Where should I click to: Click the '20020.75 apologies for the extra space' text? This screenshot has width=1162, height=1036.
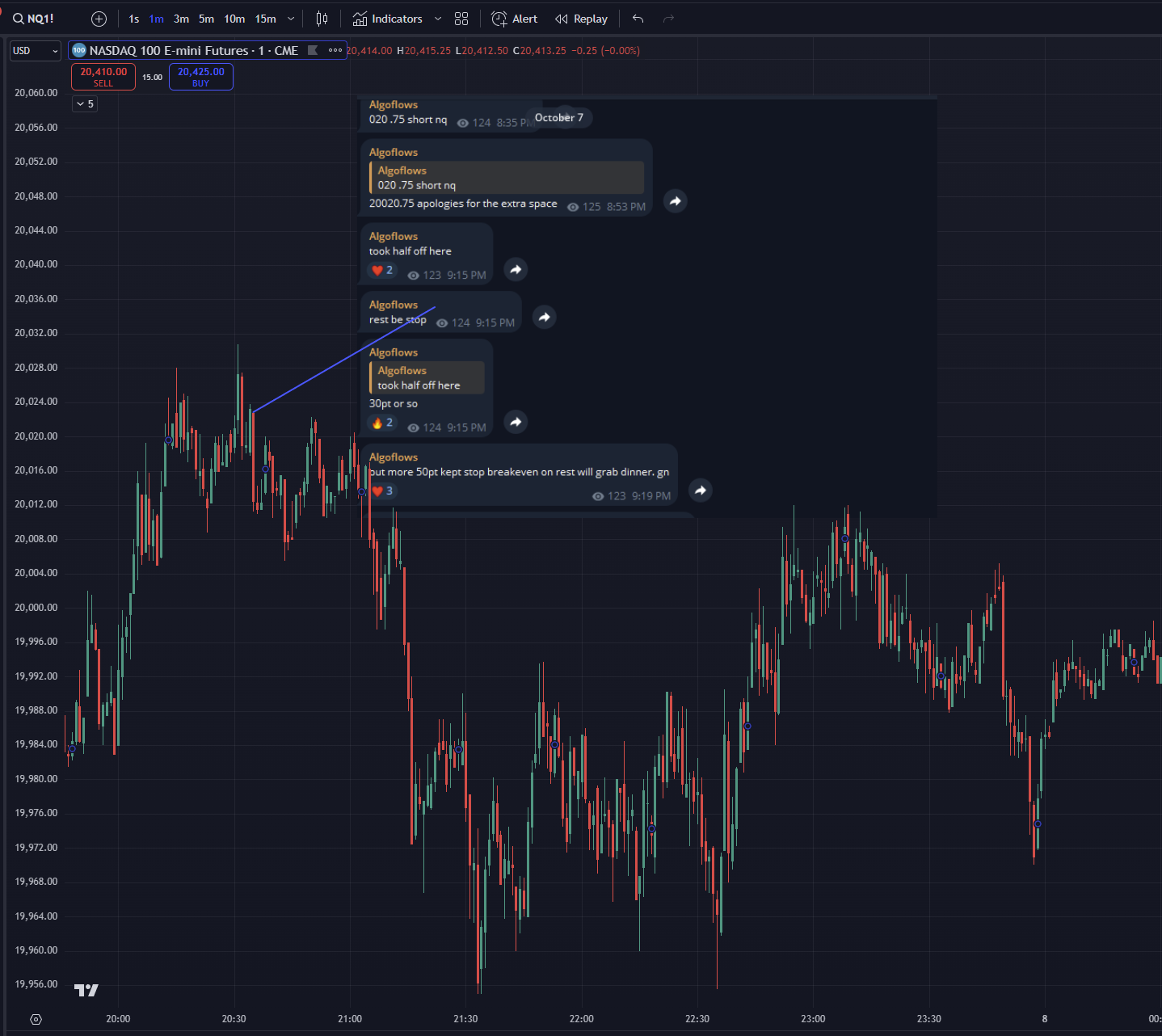(x=463, y=204)
